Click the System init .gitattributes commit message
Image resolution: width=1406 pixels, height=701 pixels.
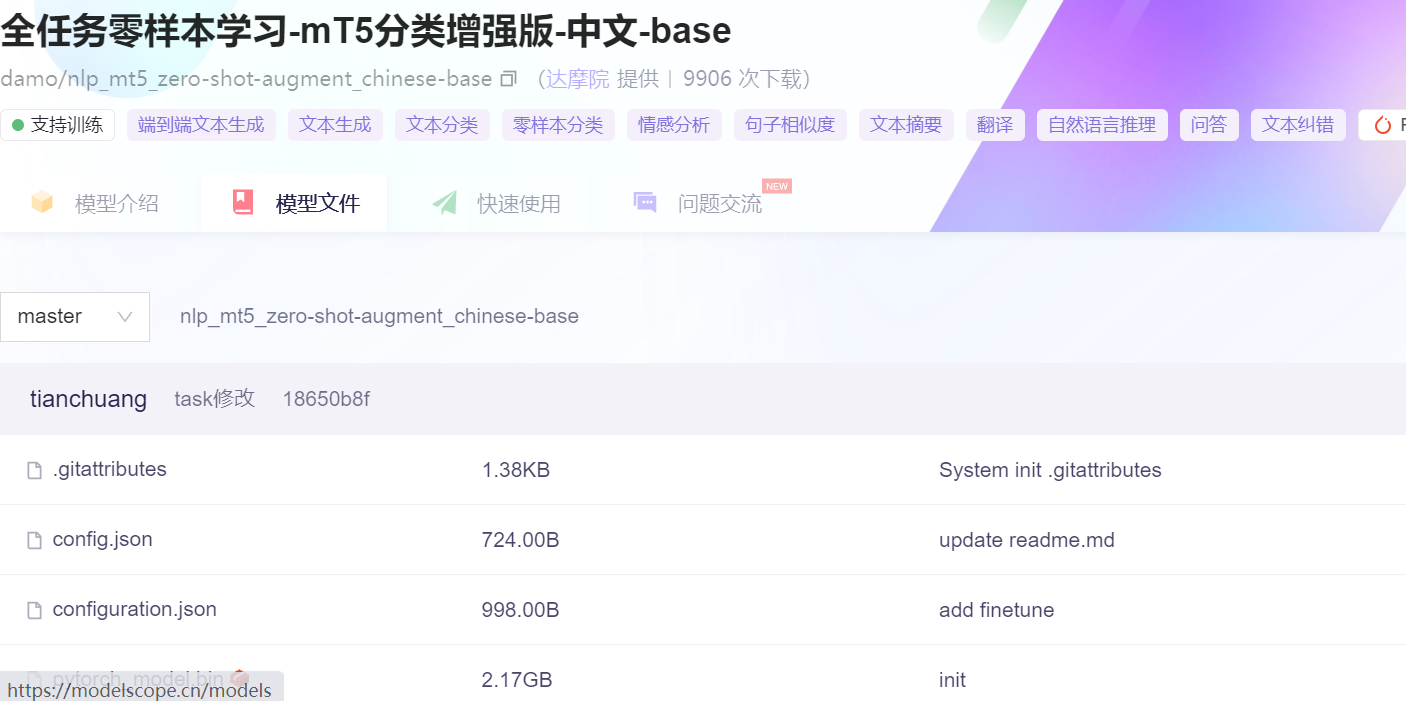[1050, 470]
